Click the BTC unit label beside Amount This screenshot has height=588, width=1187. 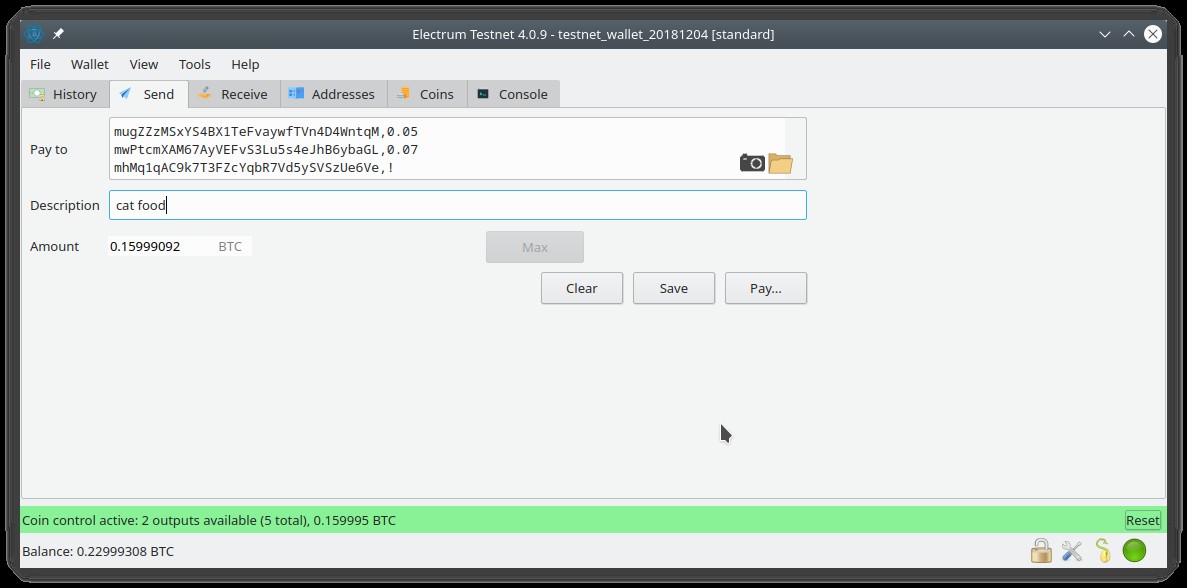pyautogui.click(x=230, y=247)
